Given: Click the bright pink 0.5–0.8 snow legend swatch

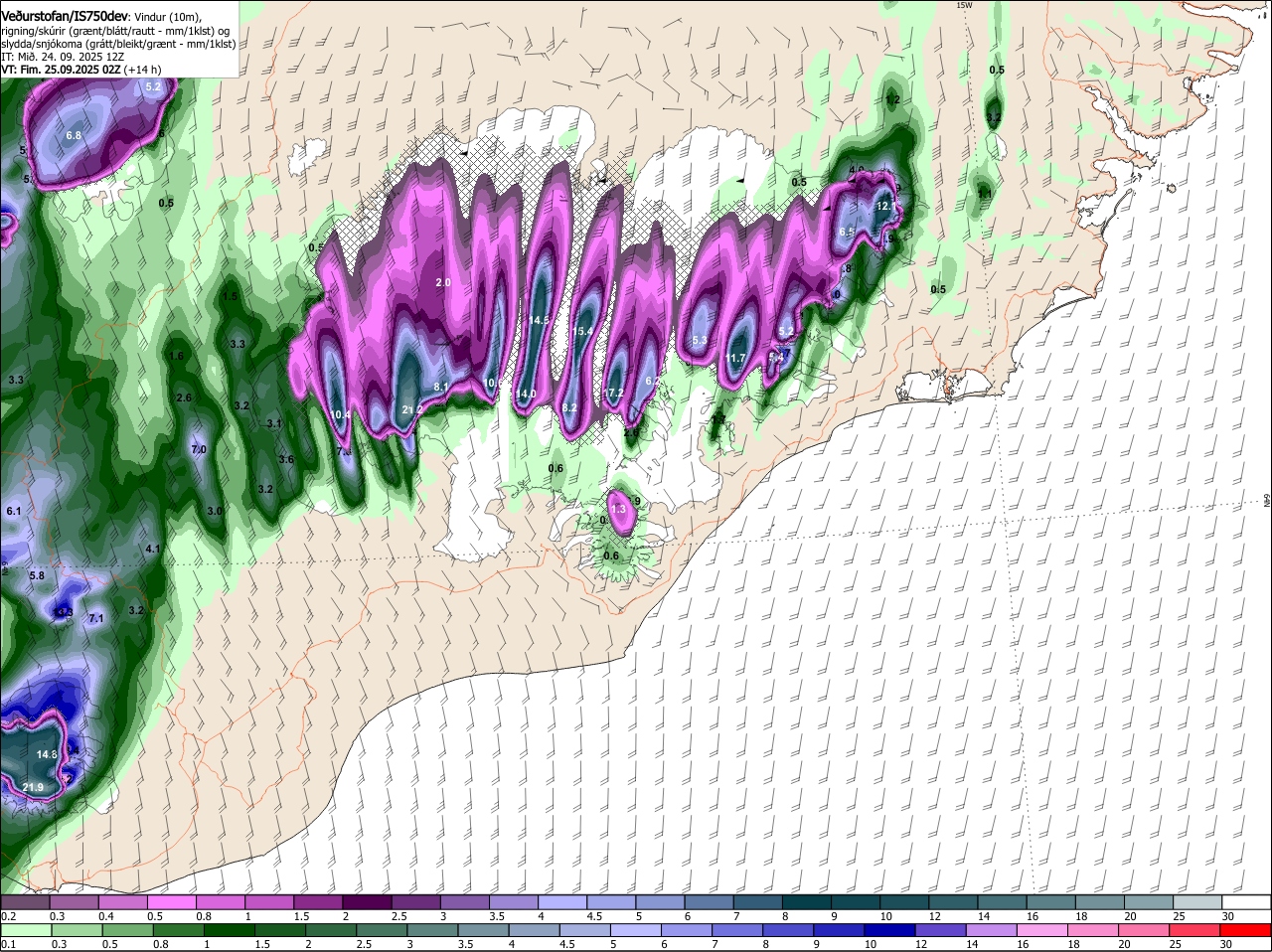Looking at the screenshot, I should coord(171,901).
